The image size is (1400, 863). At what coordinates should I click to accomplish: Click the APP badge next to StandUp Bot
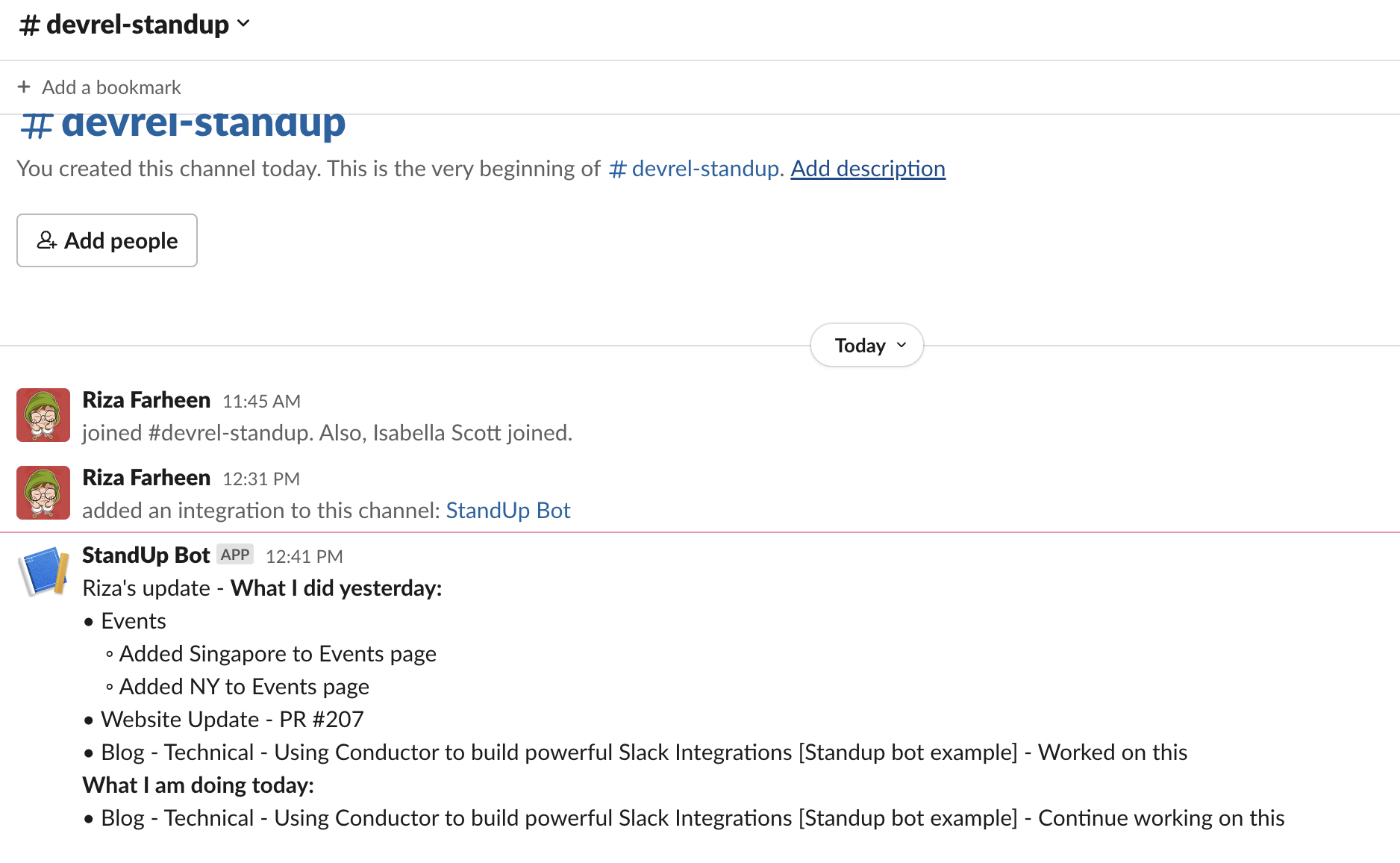click(235, 555)
